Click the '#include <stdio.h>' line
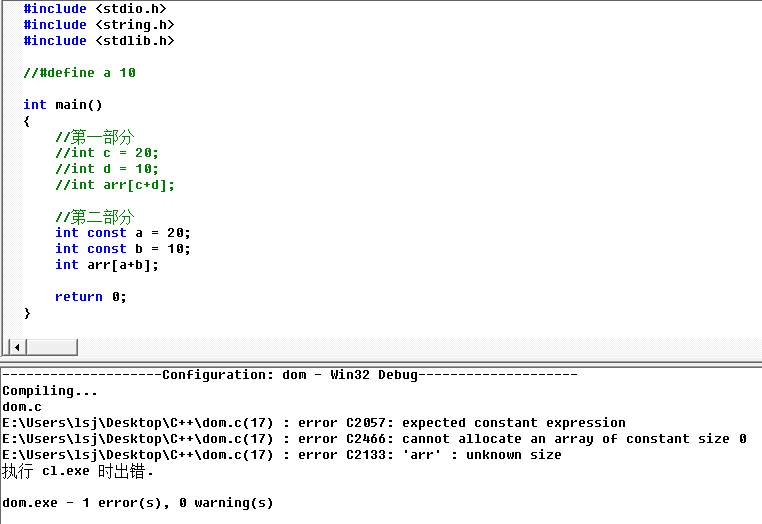 click(95, 9)
